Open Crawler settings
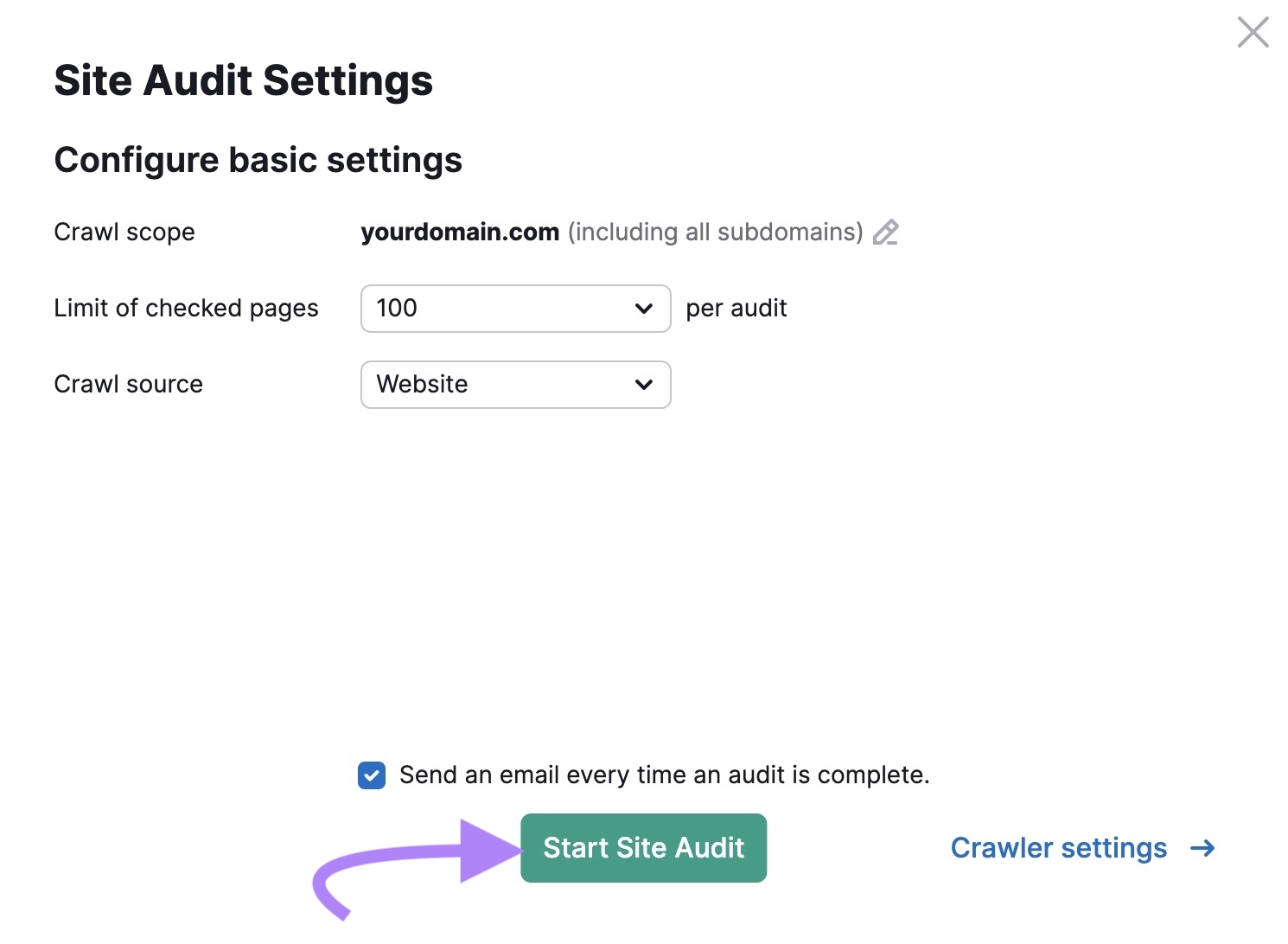This screenshot has width=1288, height=944. tap(1058, 848)
